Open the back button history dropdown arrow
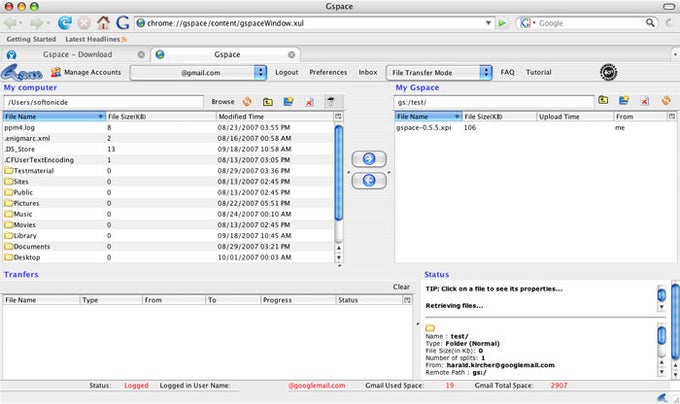Screen dimensions: 680x404 (x=20, y=23)
